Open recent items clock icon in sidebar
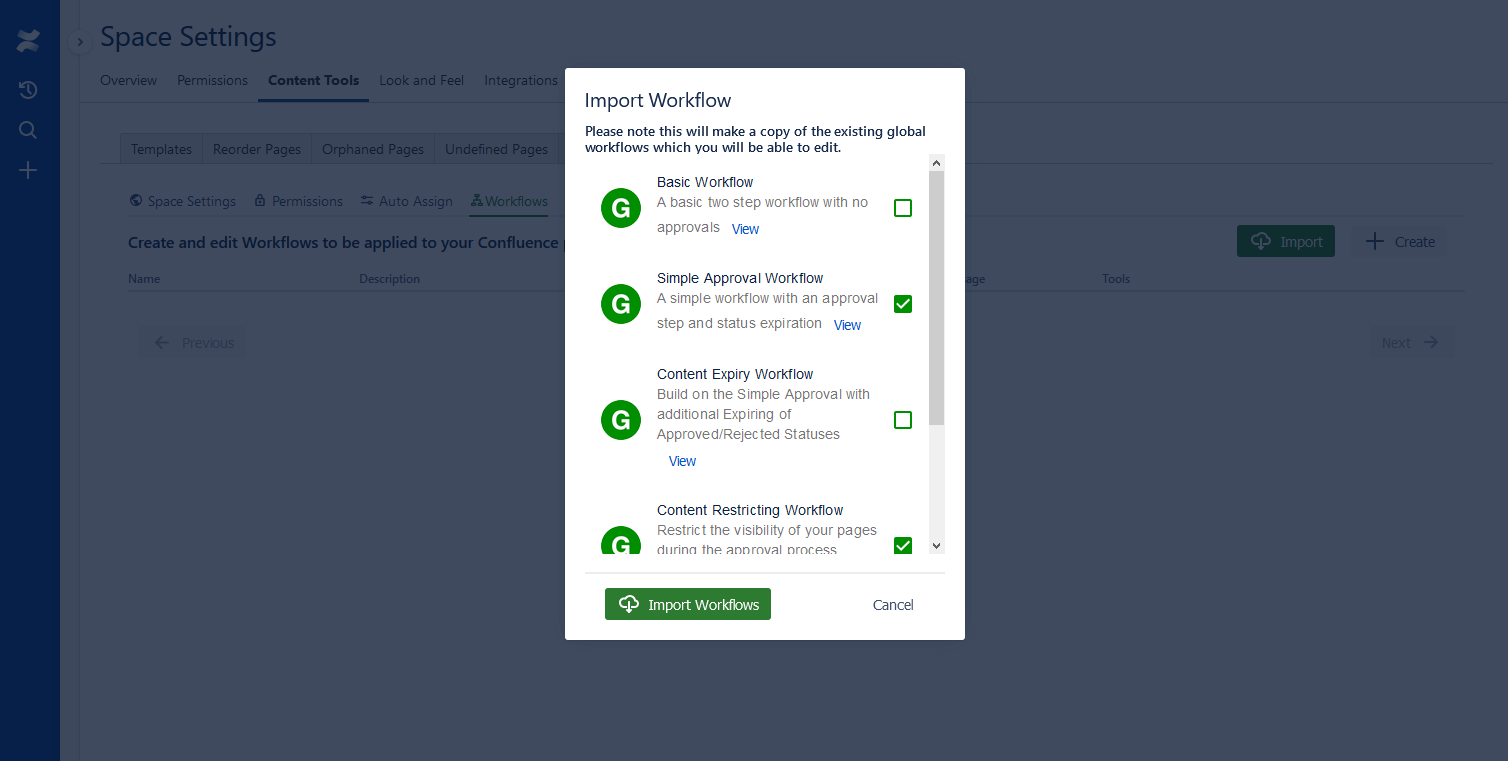This screenshot has height=761, width=1508. [28, 90]
